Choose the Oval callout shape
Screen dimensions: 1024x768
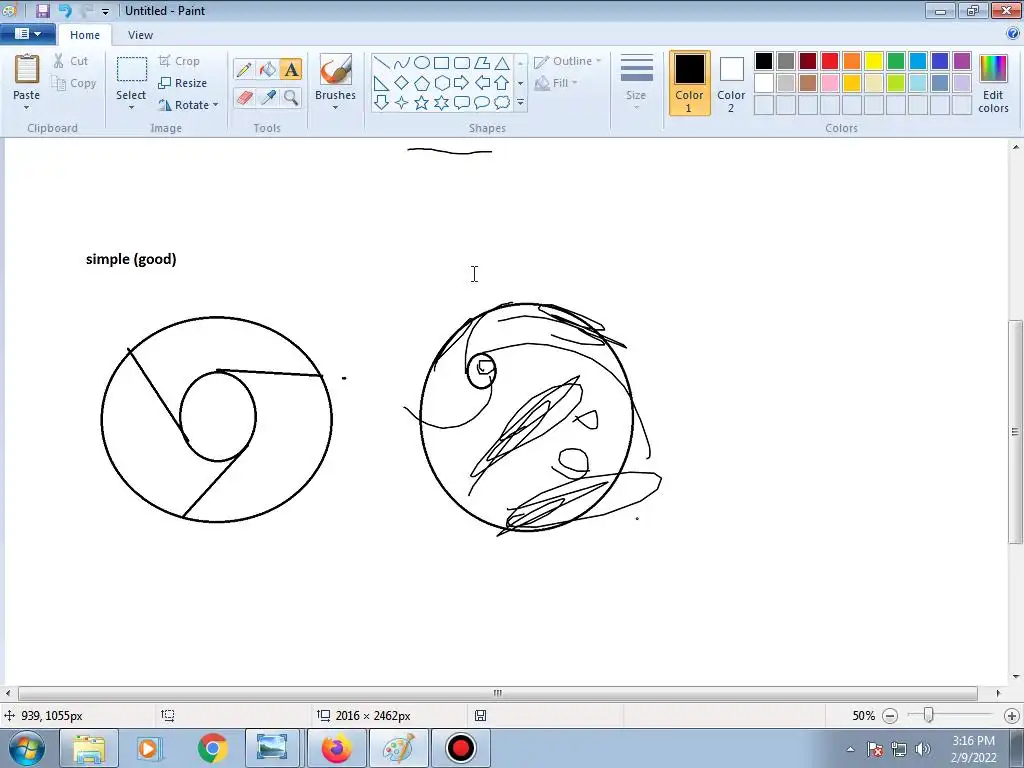point(482,103)
